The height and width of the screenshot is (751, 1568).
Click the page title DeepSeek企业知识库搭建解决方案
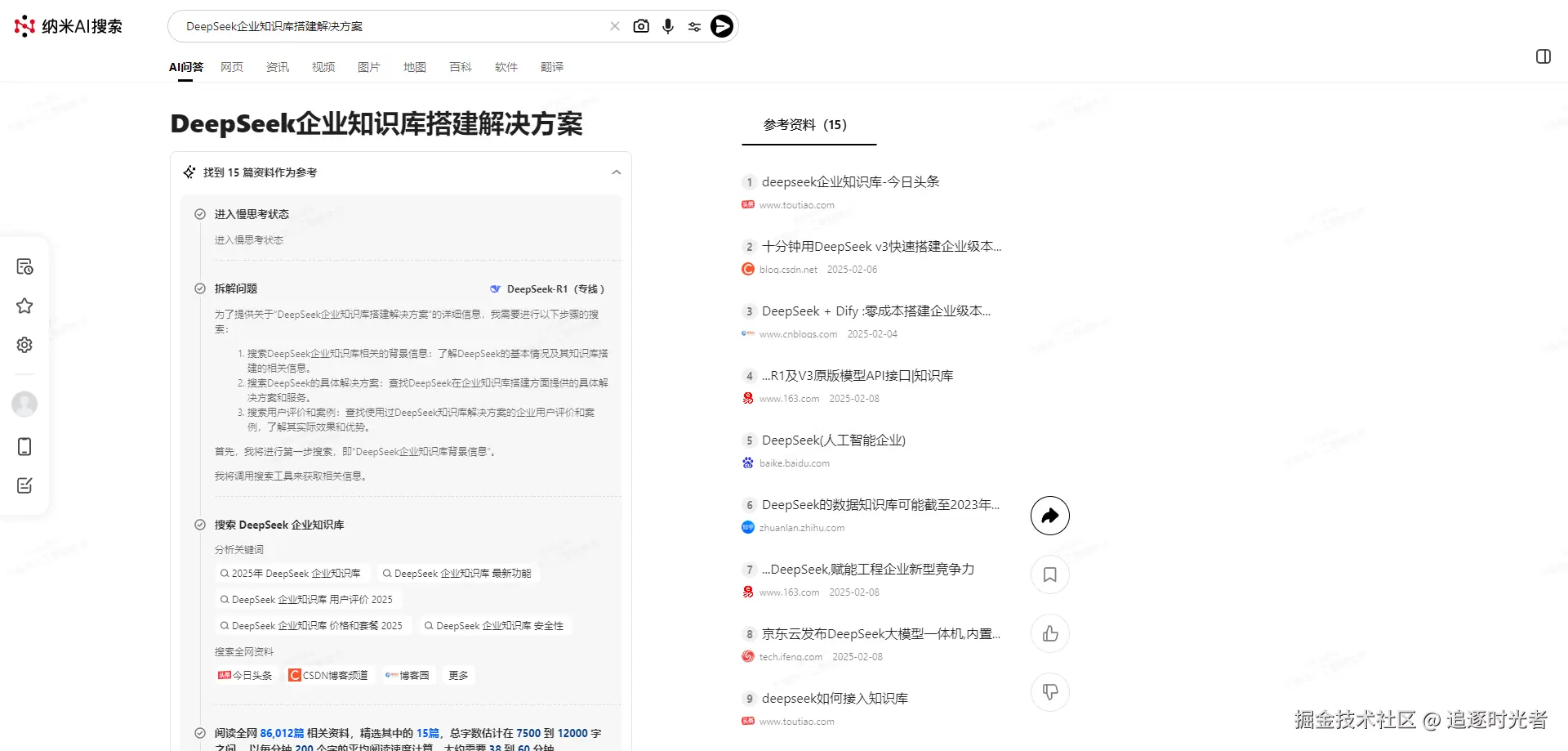click(376, 123)
